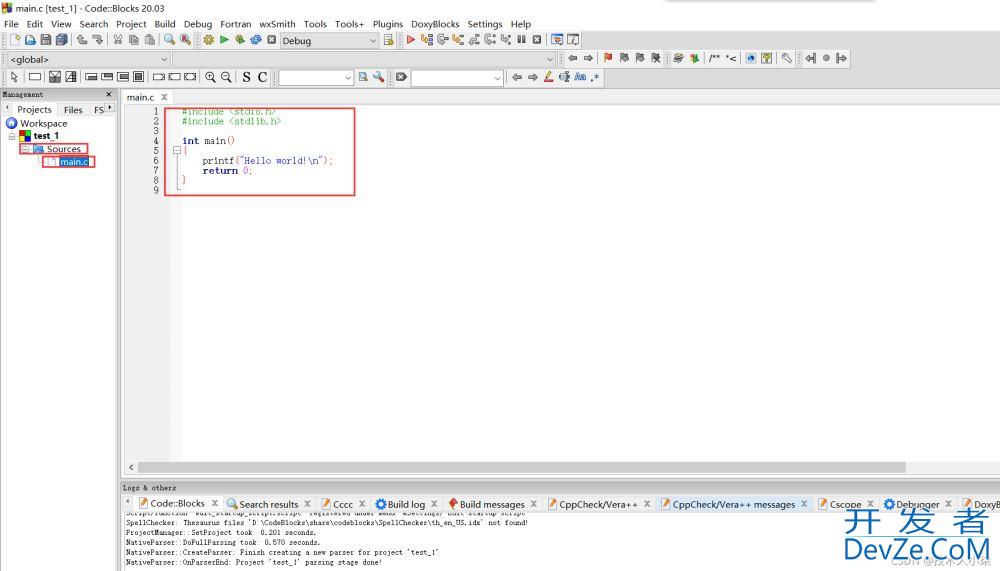Collapse the test_1 project node

(11, 136)
